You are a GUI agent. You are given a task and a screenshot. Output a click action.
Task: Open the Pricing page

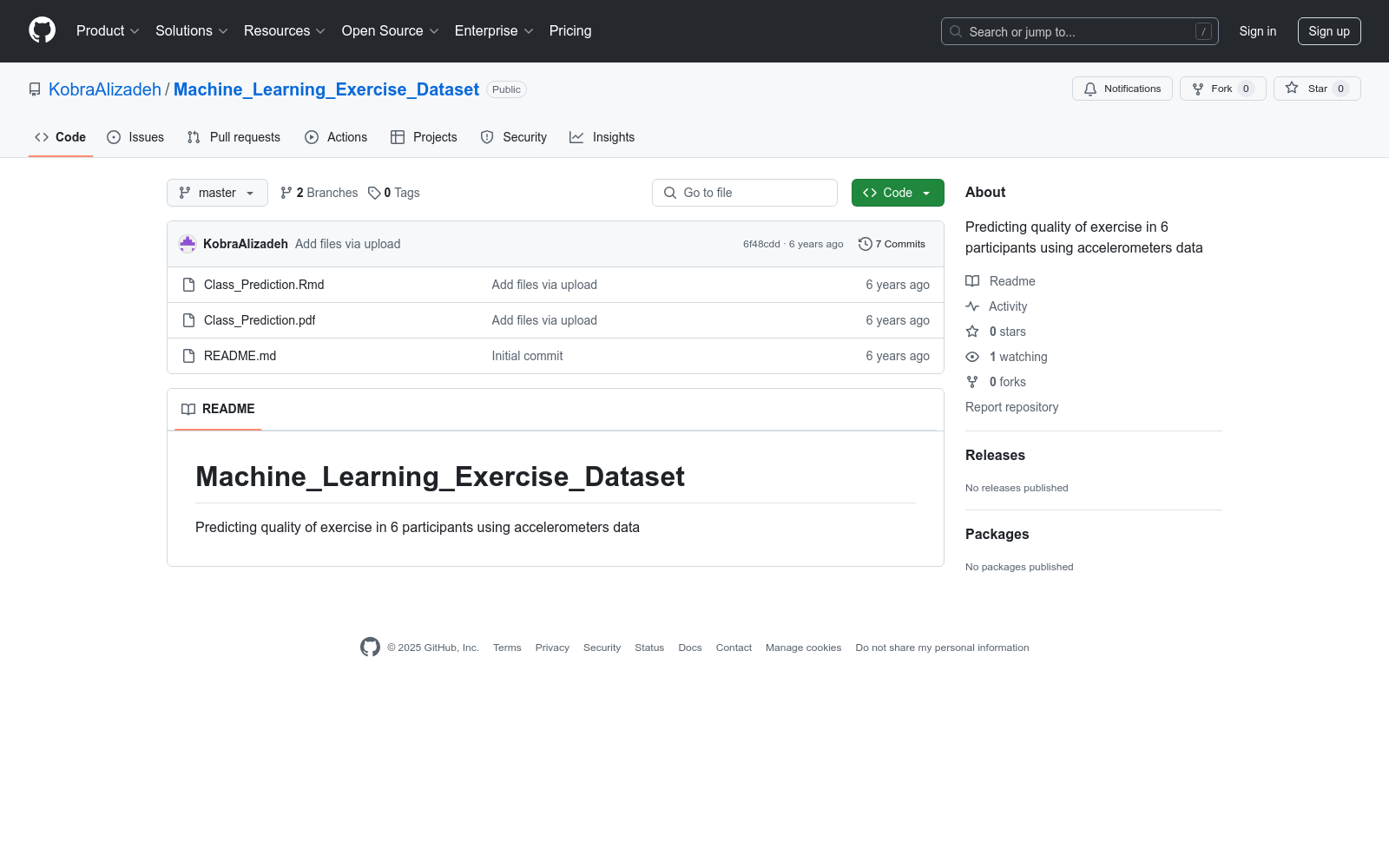[570, 31]
